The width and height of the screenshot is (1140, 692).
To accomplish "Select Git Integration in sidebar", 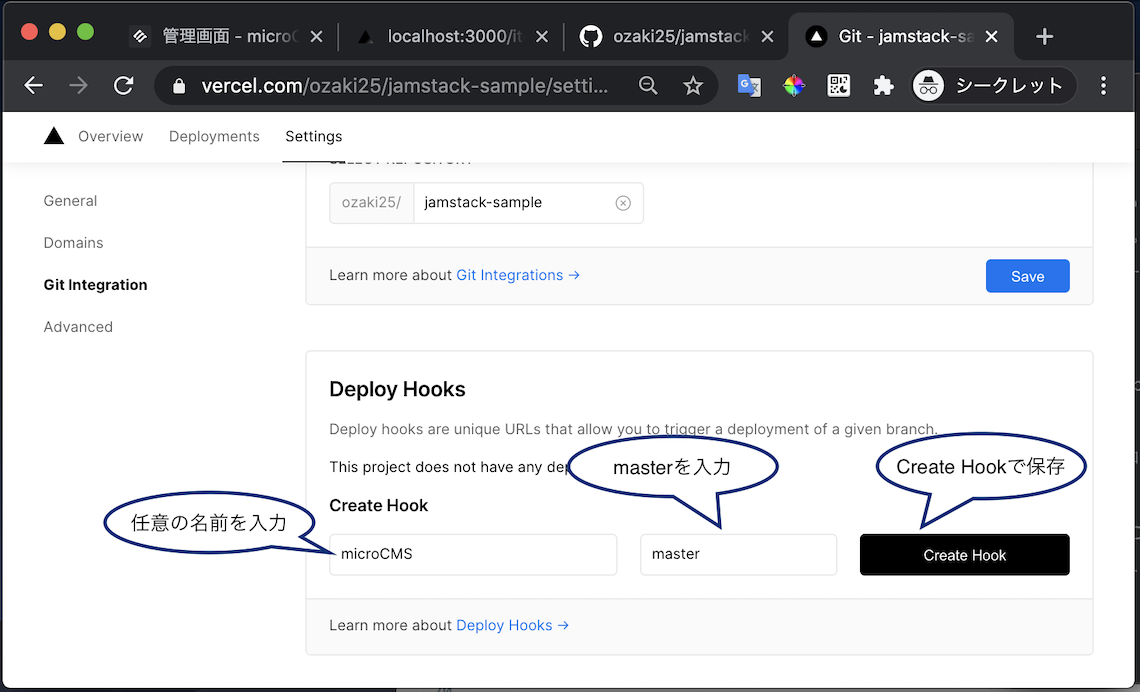I will [x=95, y=285].
